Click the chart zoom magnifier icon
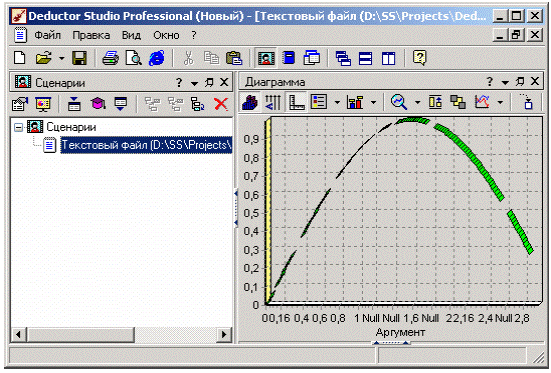 (399, 102)
